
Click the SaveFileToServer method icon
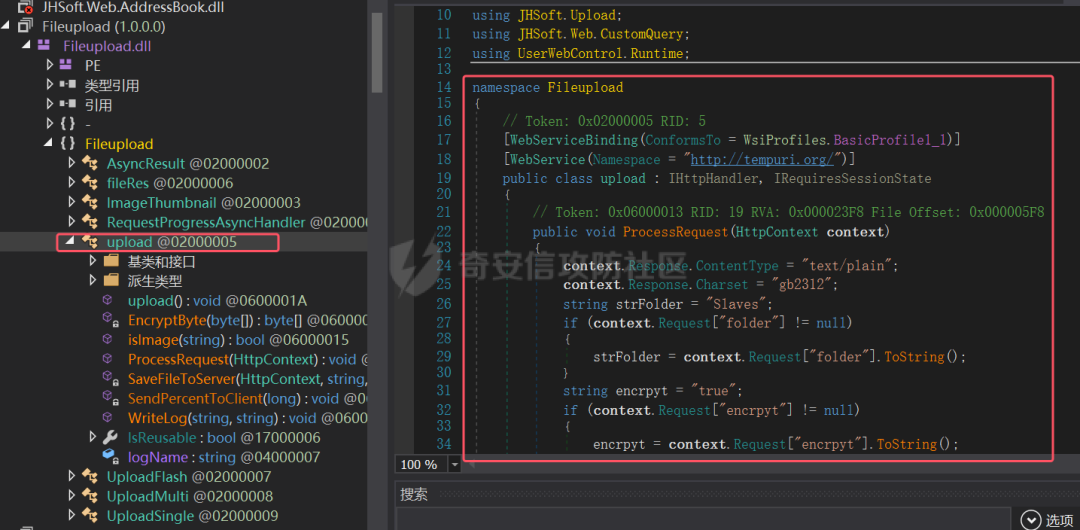pyautogui.click(x=110, y=378)
